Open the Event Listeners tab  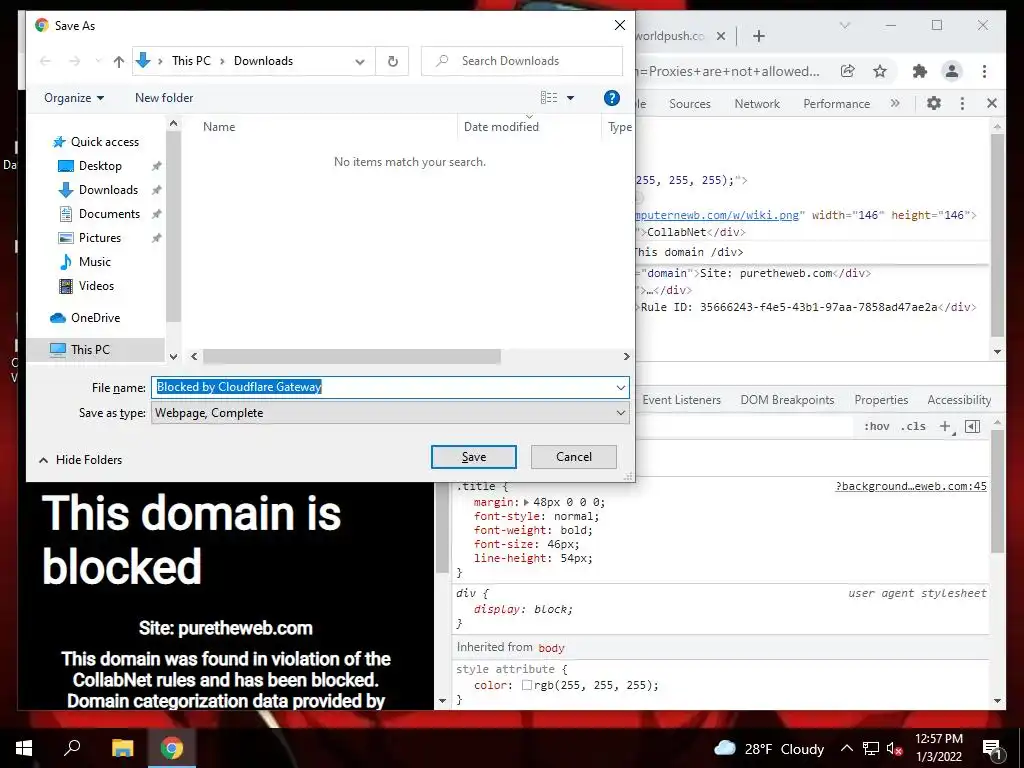(681, 400)
